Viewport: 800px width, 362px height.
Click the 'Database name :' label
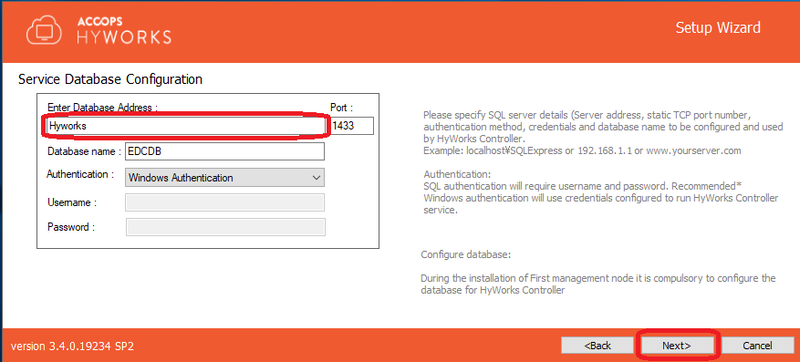coord(84,151)
